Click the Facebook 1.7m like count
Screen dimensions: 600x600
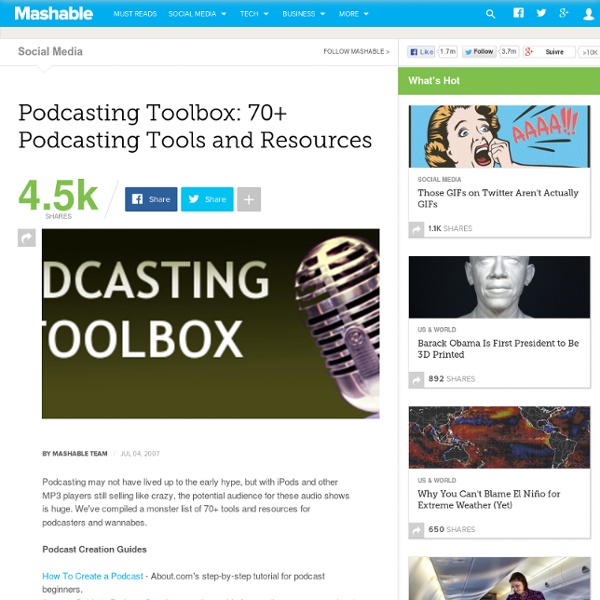point(448,52)
